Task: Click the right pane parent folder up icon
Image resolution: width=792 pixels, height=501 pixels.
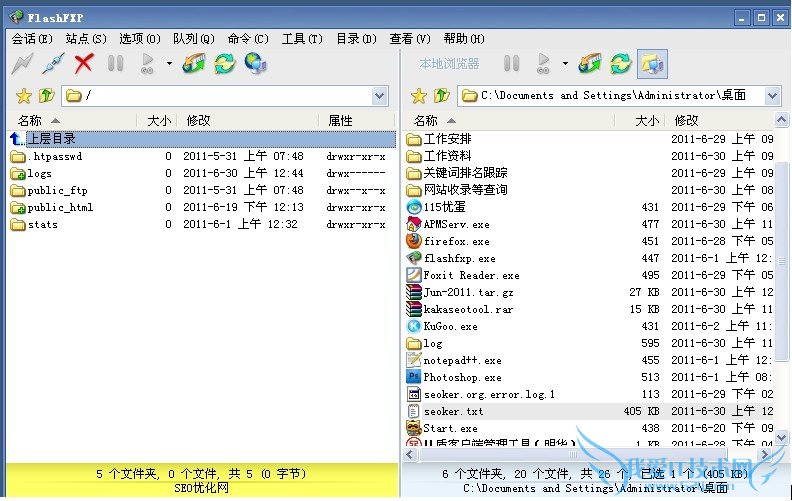Action: coord(442,95)
